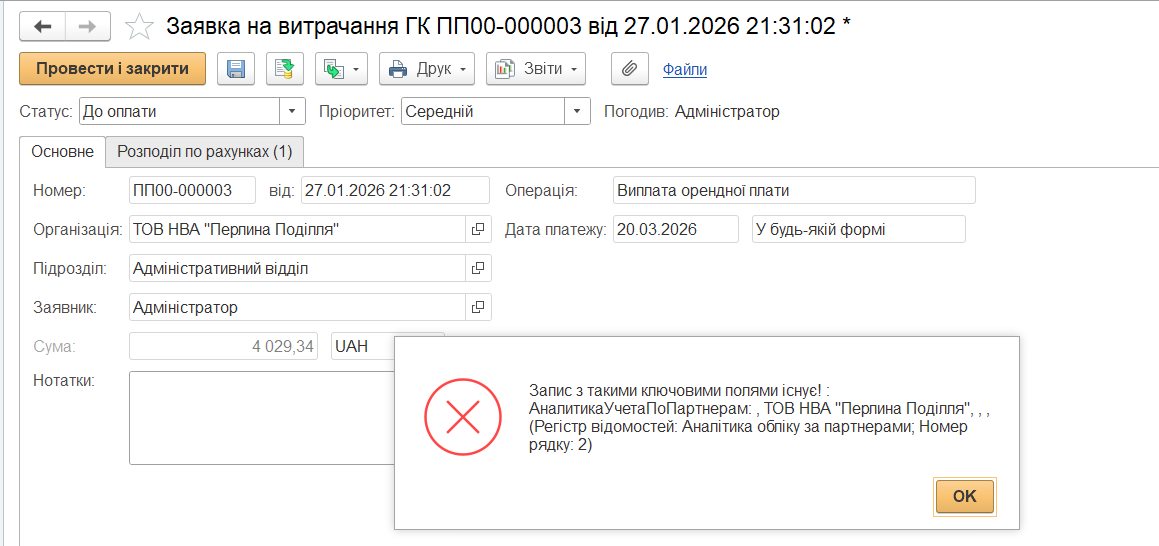1159x546 pixels.
Task: Click the Дата платежу date field
Action: (x=675, y=229)
